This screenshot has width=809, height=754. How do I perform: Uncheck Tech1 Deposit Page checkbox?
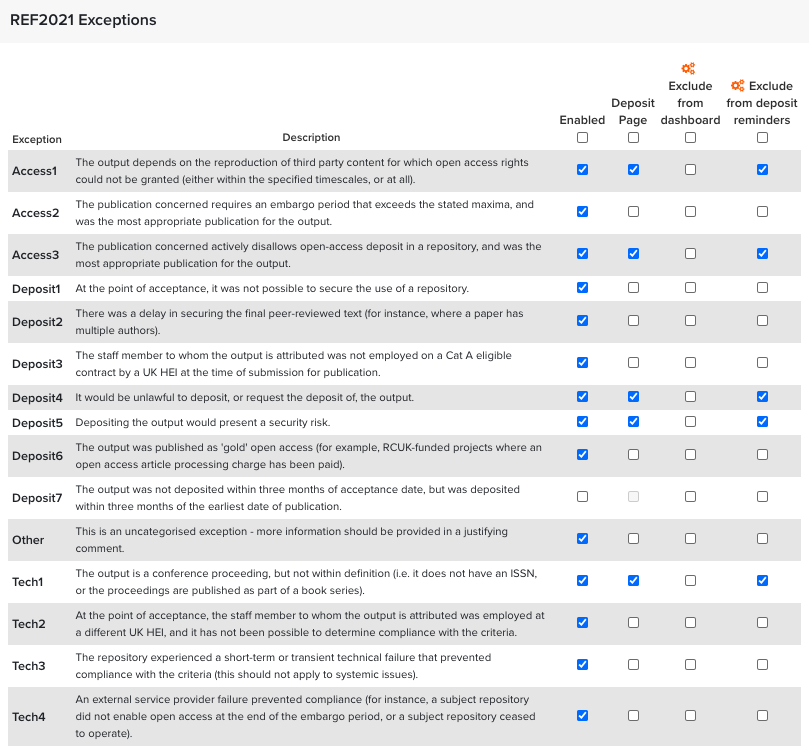point(633,581)
